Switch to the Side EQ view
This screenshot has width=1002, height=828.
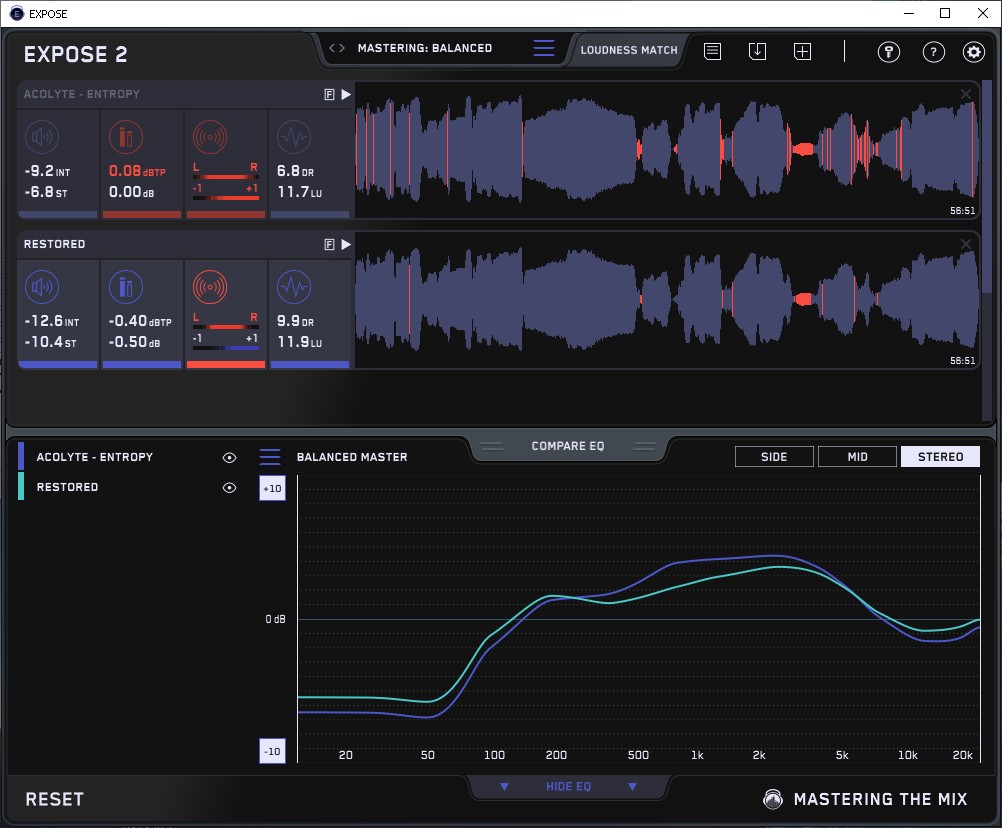click(x=774, y=457)
